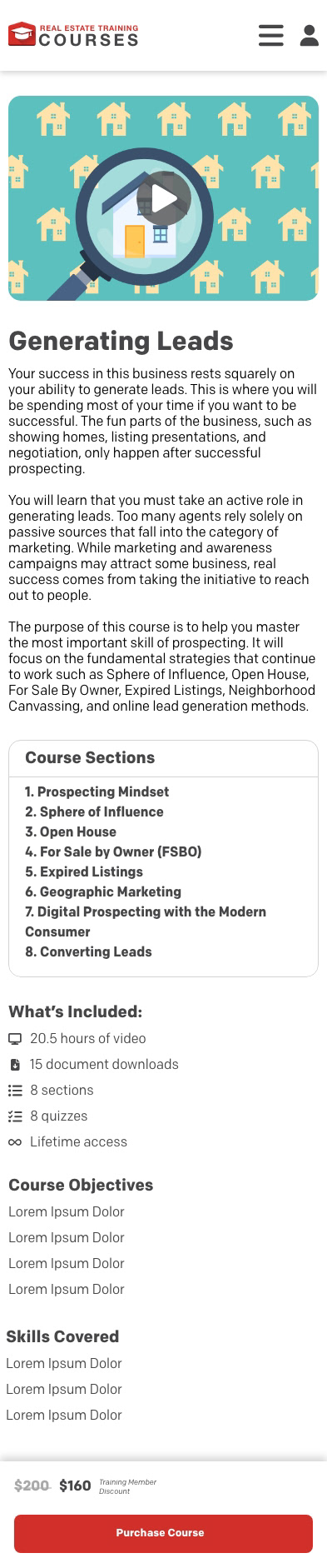Open Digital Prospecting with the Modern Consumer
The height and width of the screenshot is (1568, 327).
pos(146,921)
